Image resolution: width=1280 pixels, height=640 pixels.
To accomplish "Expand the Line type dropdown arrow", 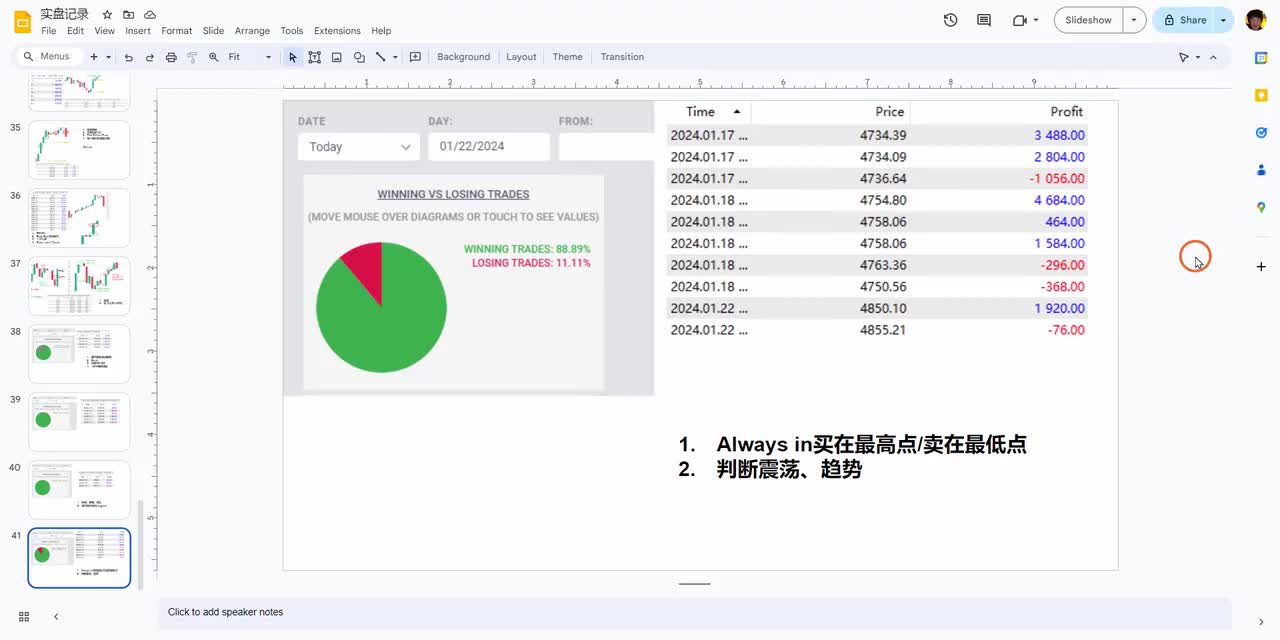I will (x=395, y=57).
